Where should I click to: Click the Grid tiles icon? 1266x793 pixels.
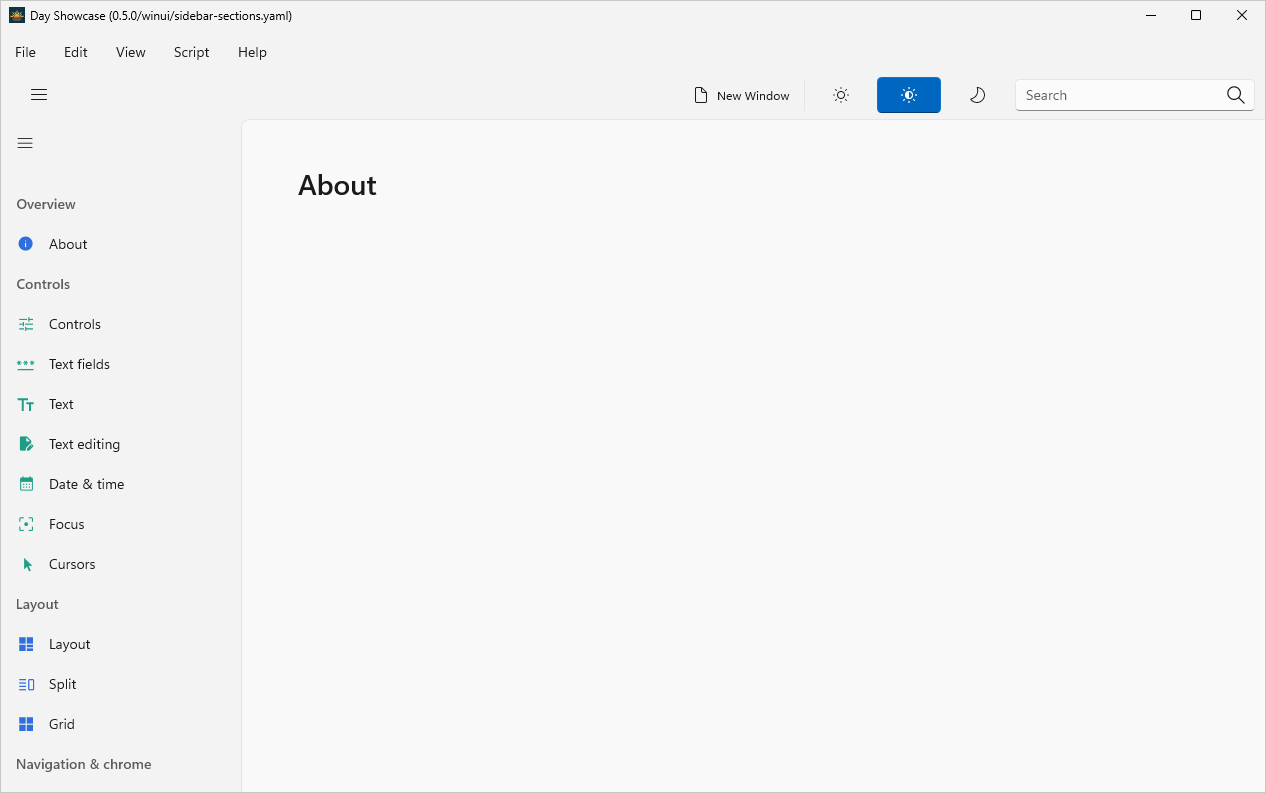coord(26,724)
